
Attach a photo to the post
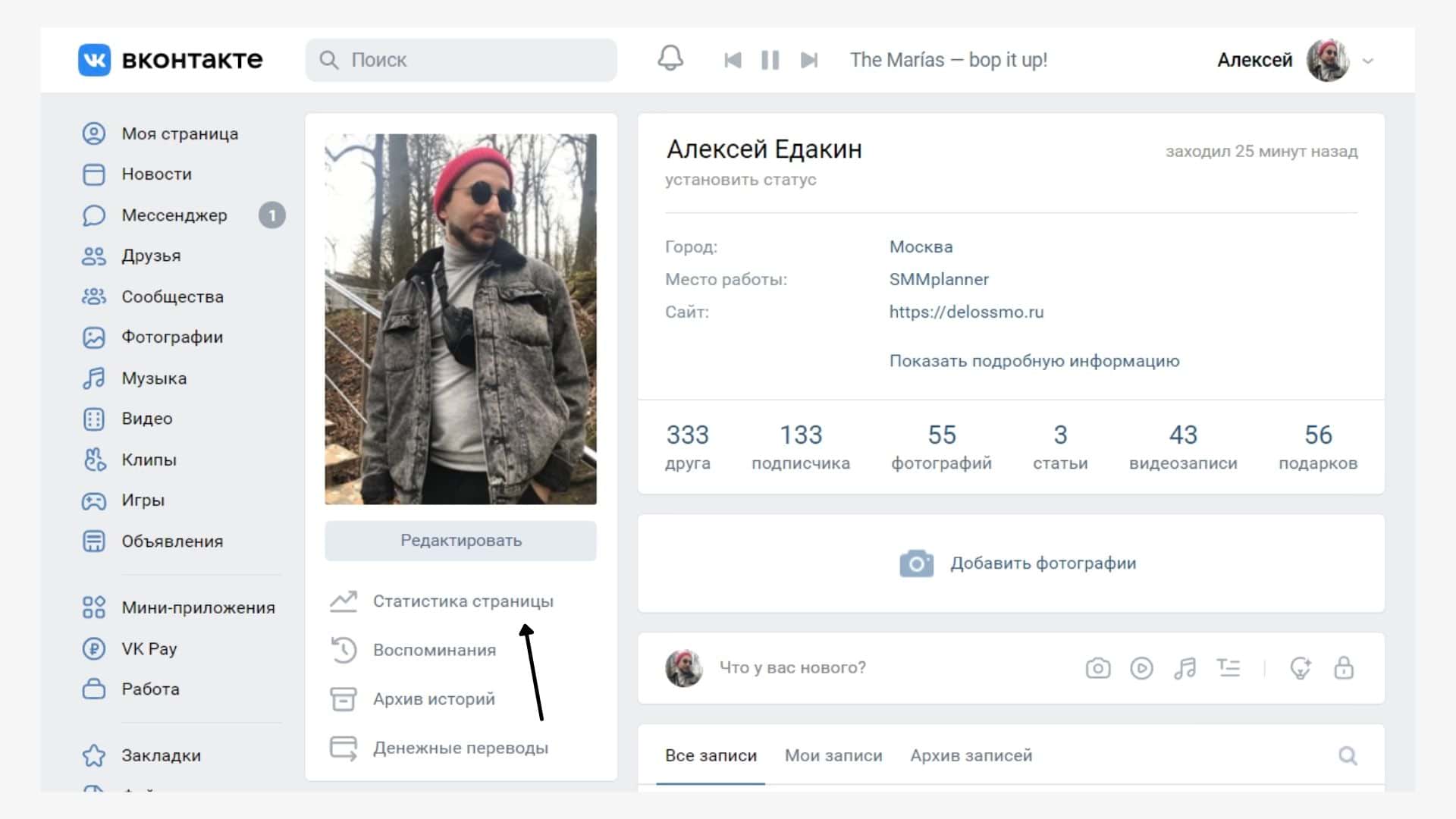pyautogui.click(x=1097, y=668)
